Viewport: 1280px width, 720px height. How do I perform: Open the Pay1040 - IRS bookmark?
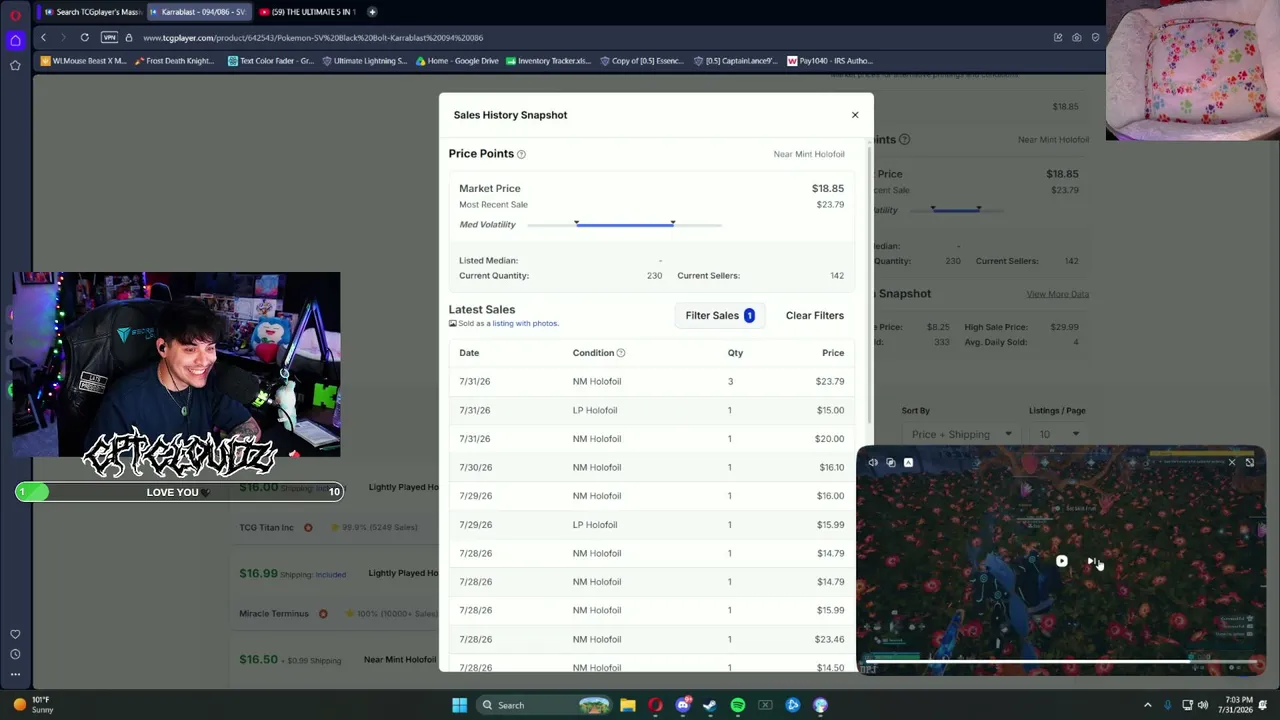tap(830, 61)
